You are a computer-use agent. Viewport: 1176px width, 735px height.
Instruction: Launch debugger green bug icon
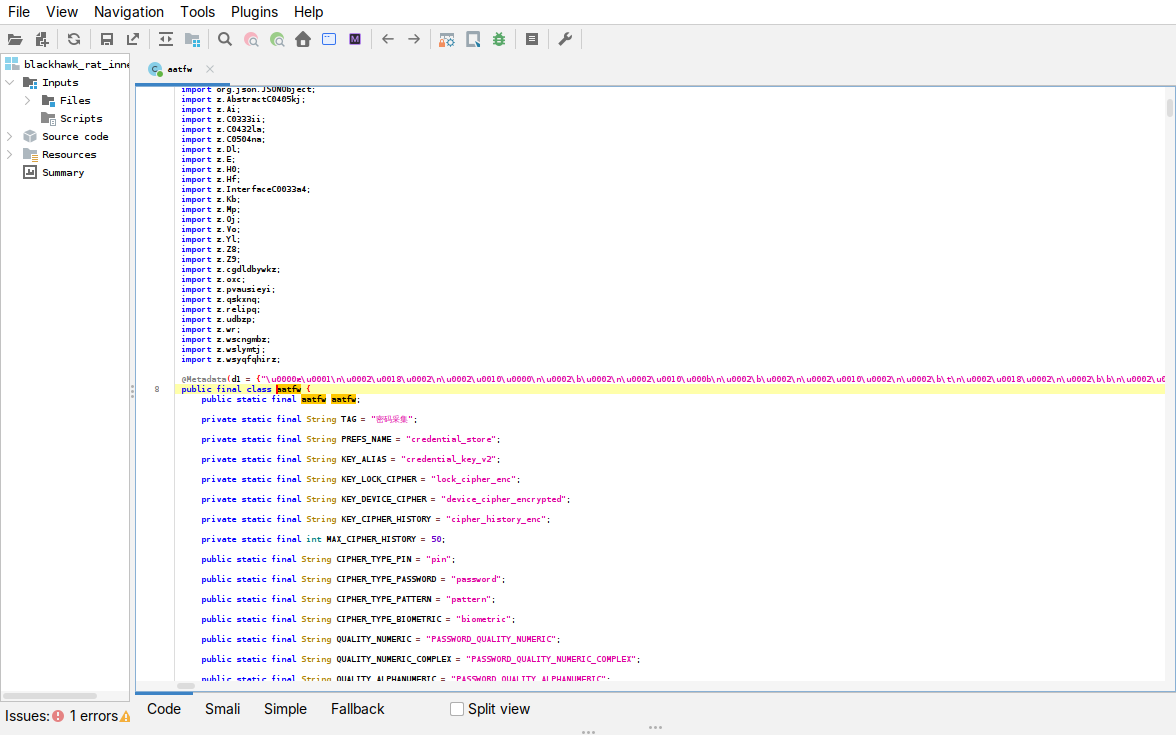click(x=499, y=40)
